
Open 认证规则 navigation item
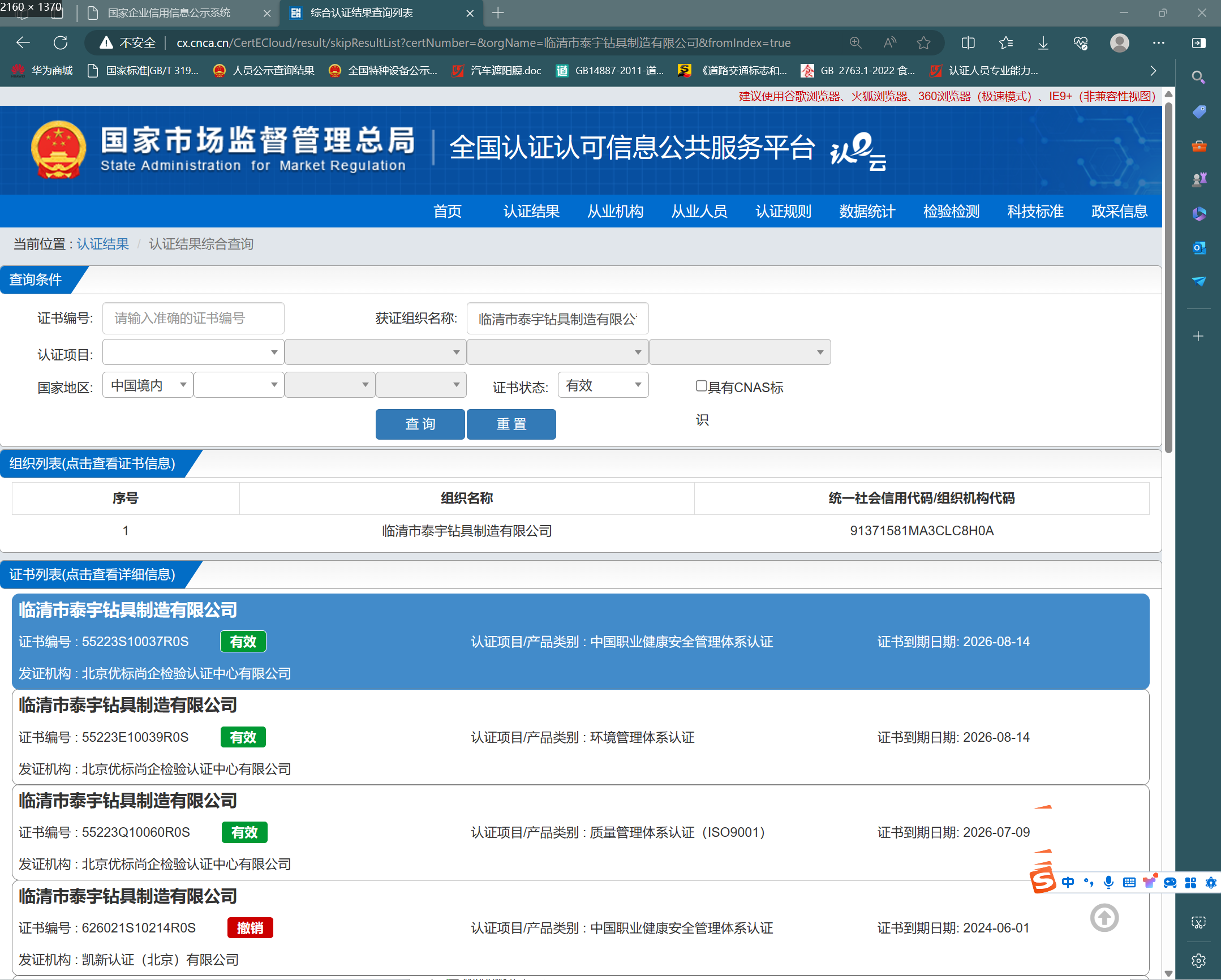pos(783,211)
